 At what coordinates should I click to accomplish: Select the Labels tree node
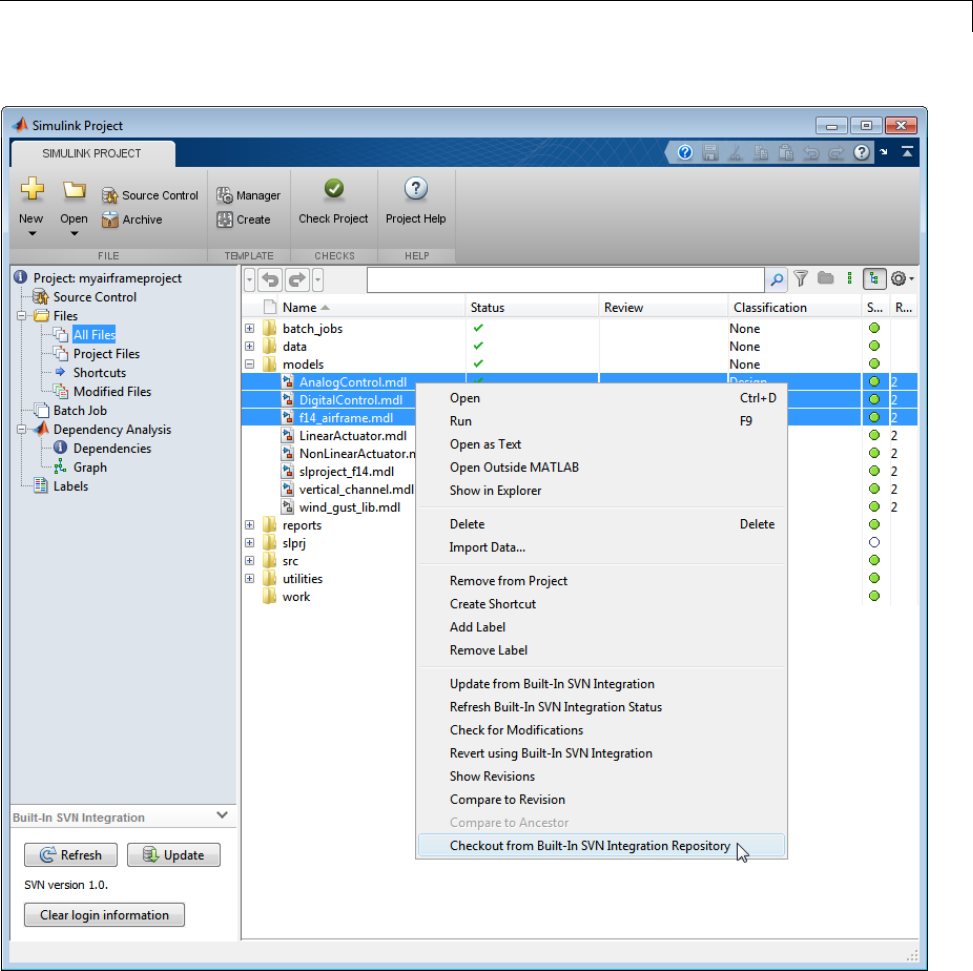point(71,486)
